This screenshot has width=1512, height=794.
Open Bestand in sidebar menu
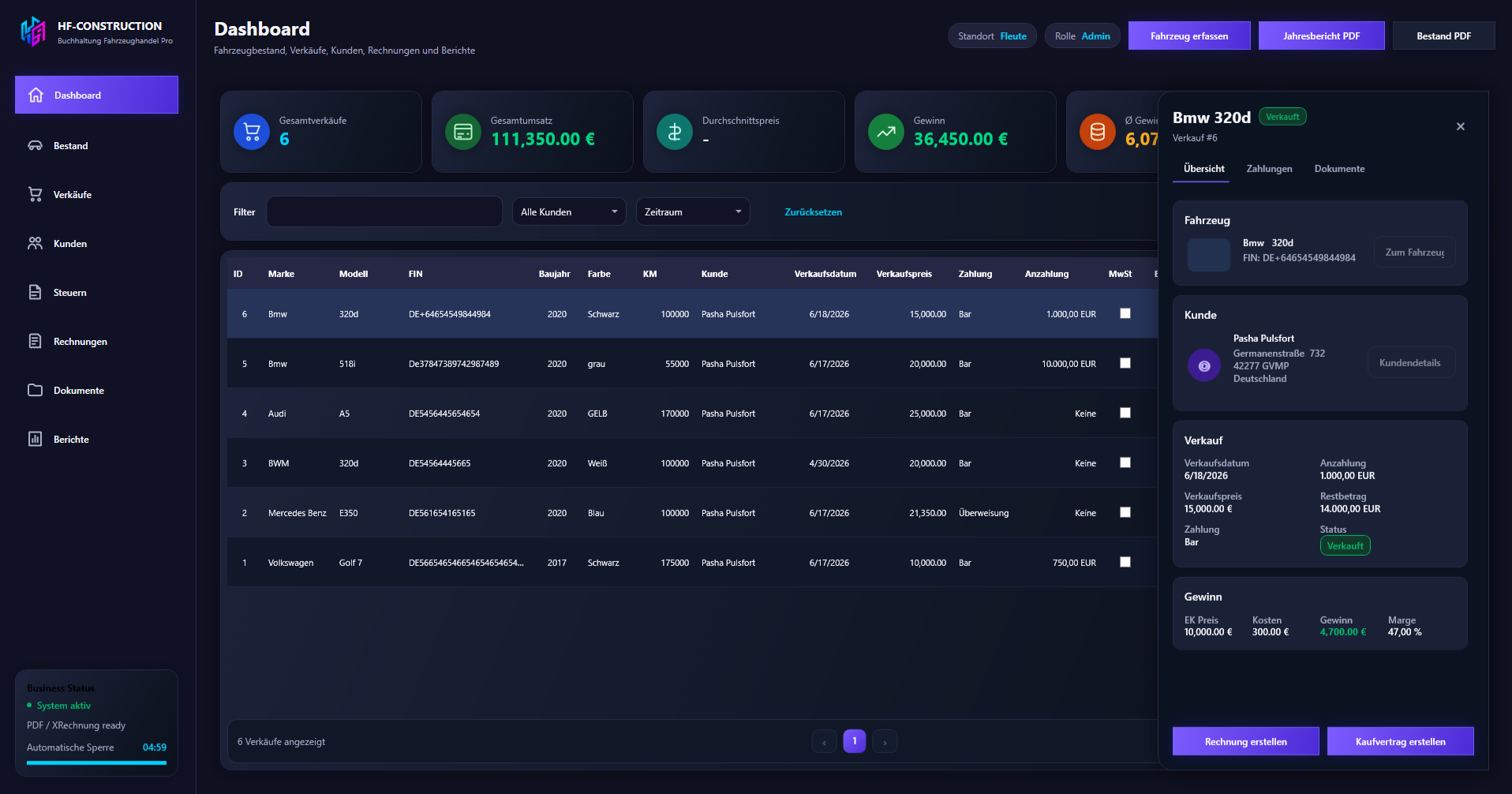click(96, 145)
